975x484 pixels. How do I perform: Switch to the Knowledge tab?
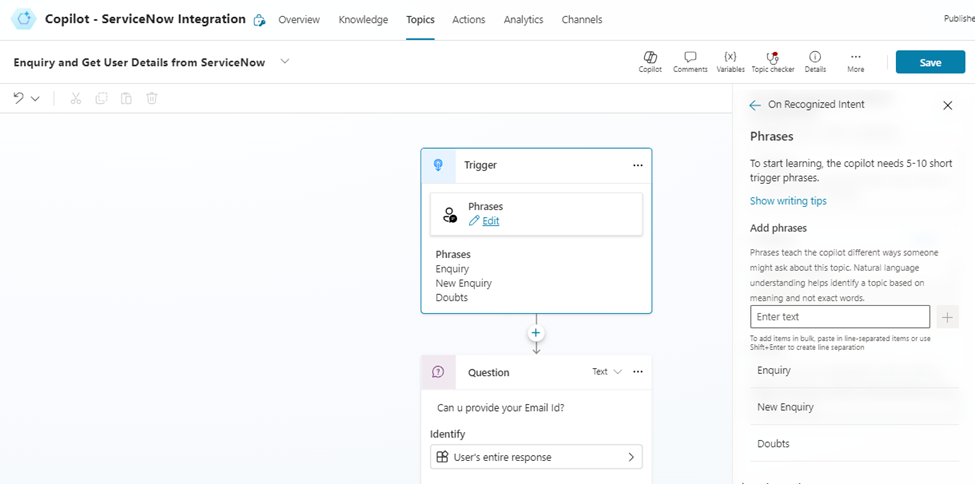pos(363,20)
